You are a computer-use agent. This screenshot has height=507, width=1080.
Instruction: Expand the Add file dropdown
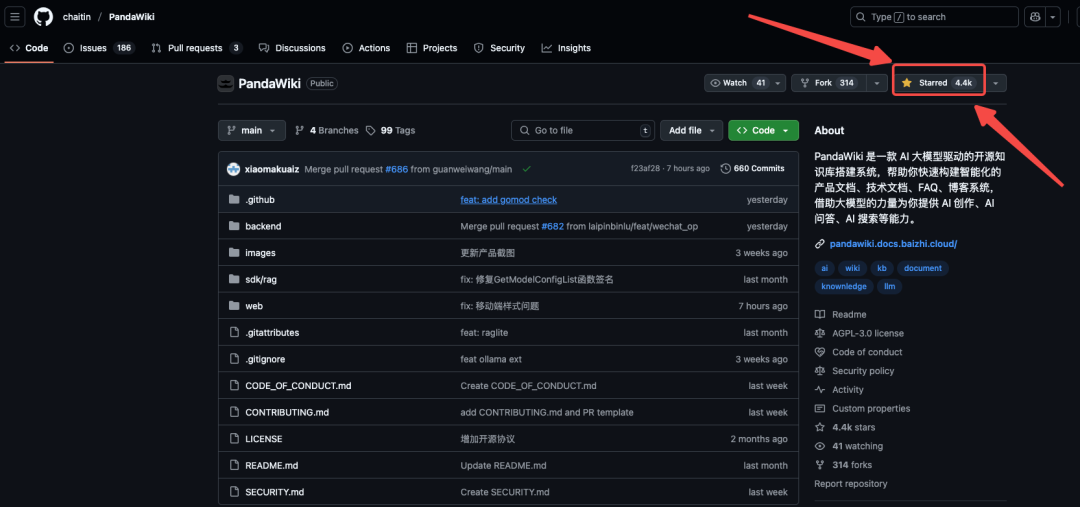click(691, 130)
